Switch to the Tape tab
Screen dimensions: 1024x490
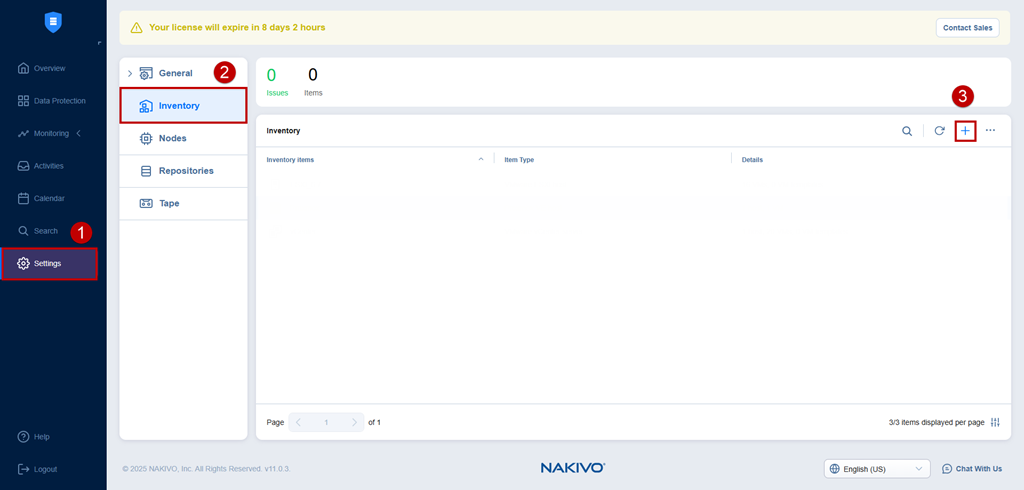pyautogui.click(x=183, y=203)
